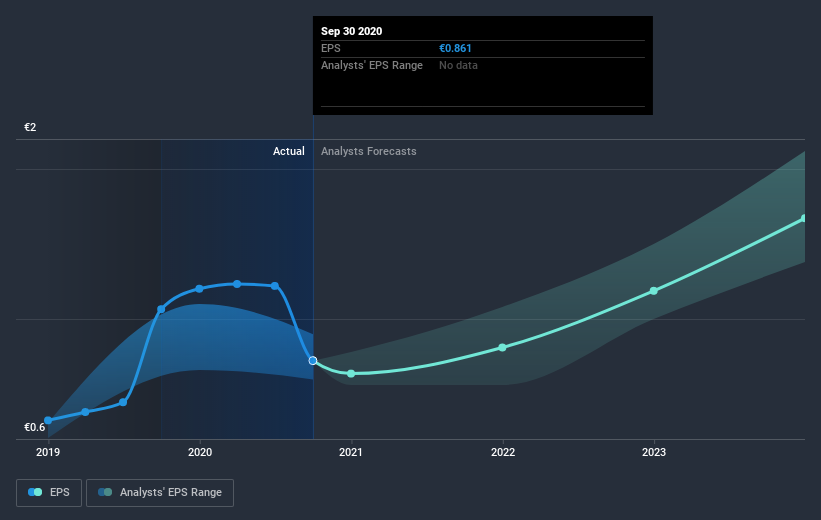Select the mid-2020 peak EPS point
The height and width of the screenshot is (520, 821).
(237, 284)
